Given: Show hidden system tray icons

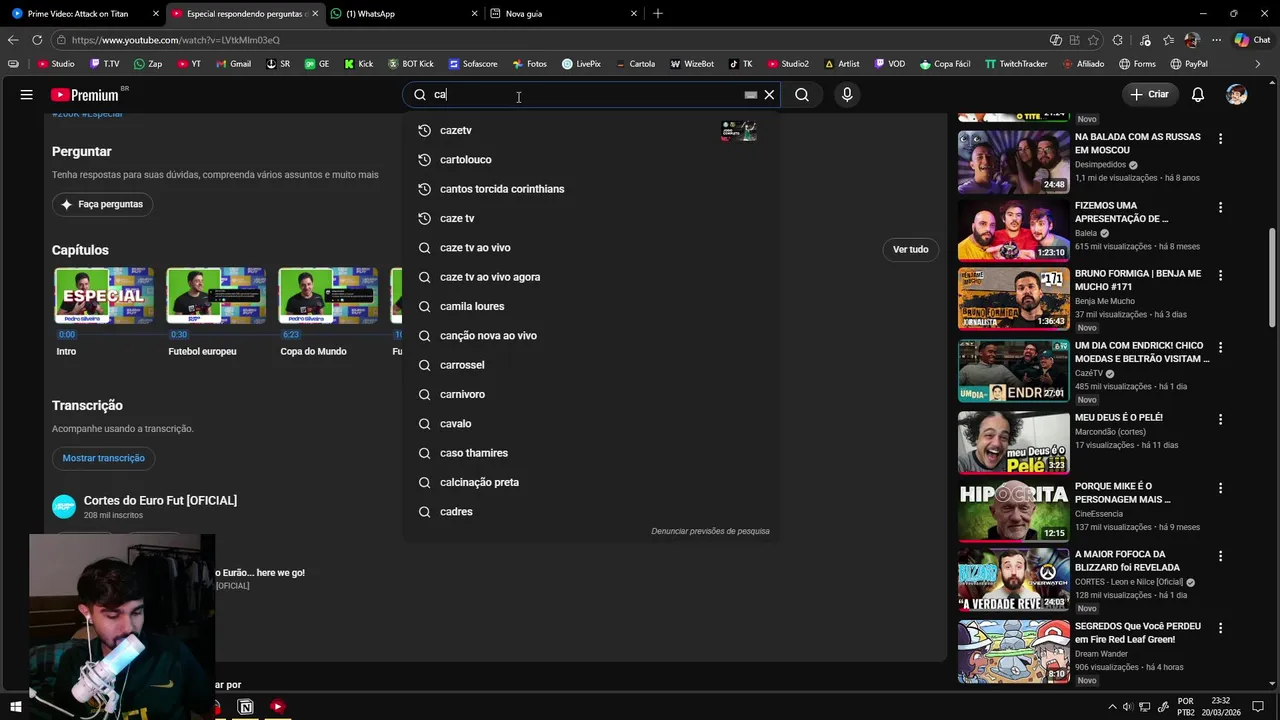Looking at the screenshot, I should coord(1111,707).
